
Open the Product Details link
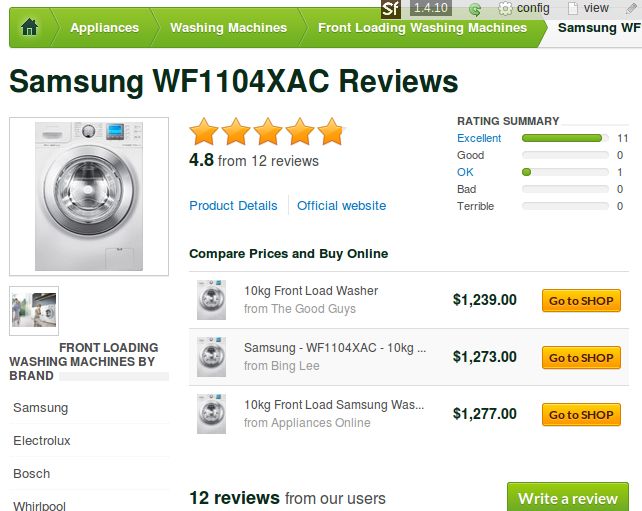tap(233, 206)
